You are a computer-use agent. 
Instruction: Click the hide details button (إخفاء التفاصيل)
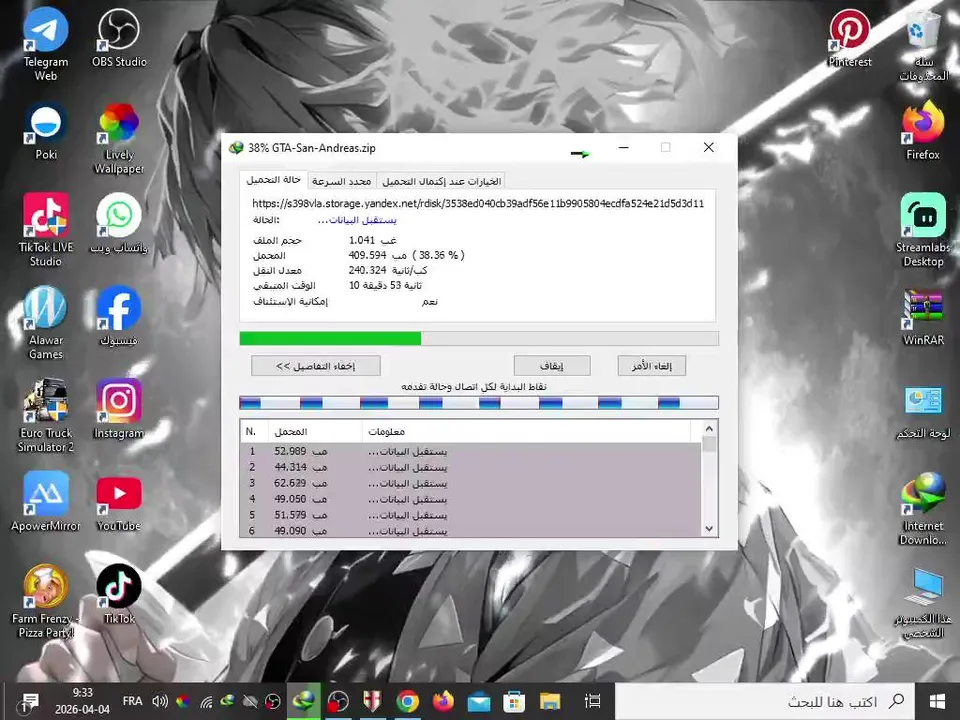[x=315, y=366]
